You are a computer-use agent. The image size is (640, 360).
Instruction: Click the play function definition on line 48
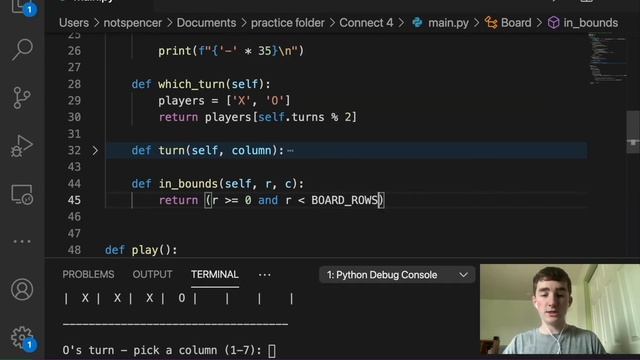tap(141, 250)
